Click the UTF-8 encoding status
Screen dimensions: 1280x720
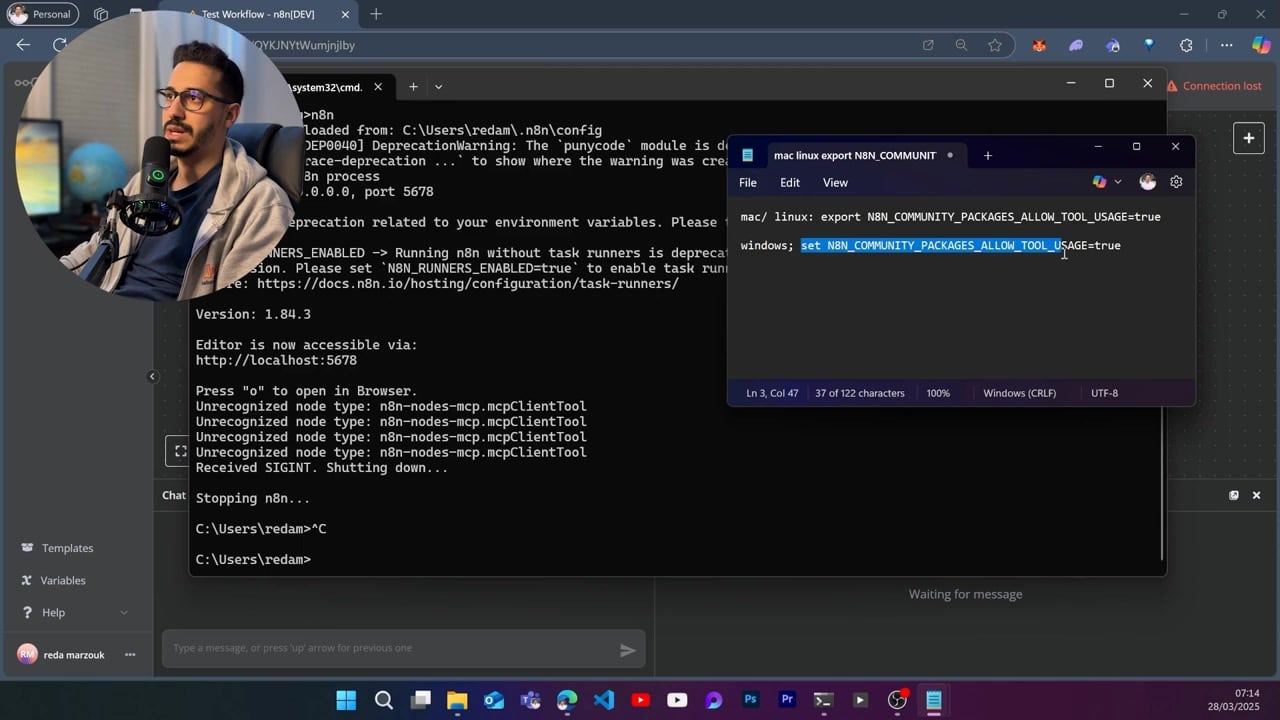(x=1104, y=393)
